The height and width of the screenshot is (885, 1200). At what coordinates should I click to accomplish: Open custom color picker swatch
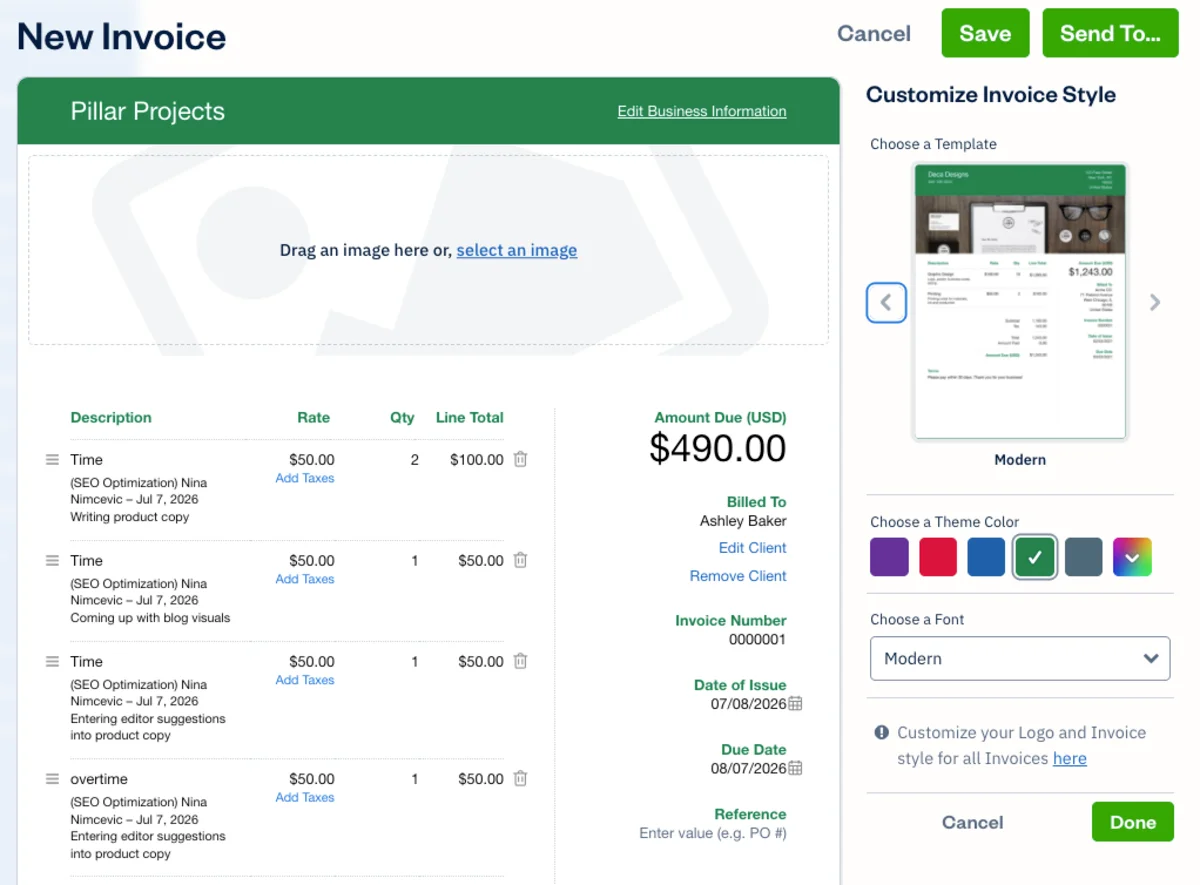1132,557
